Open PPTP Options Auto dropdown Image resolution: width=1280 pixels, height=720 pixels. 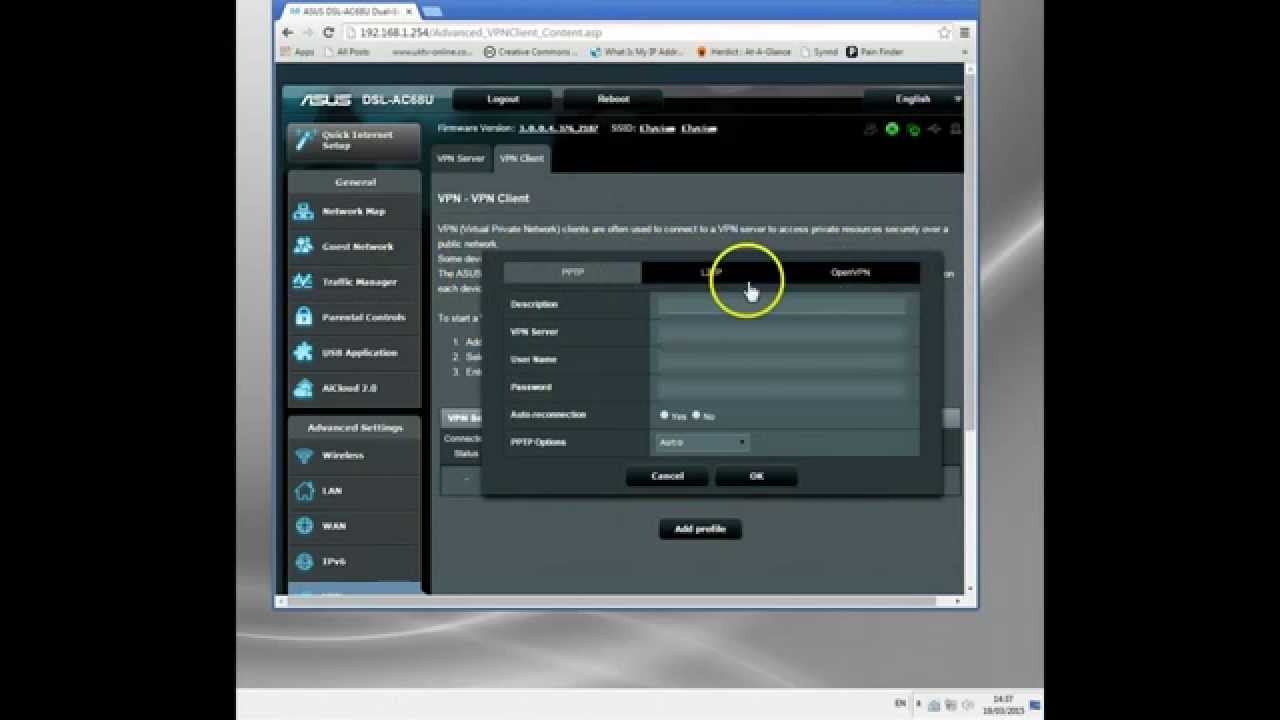702,442
